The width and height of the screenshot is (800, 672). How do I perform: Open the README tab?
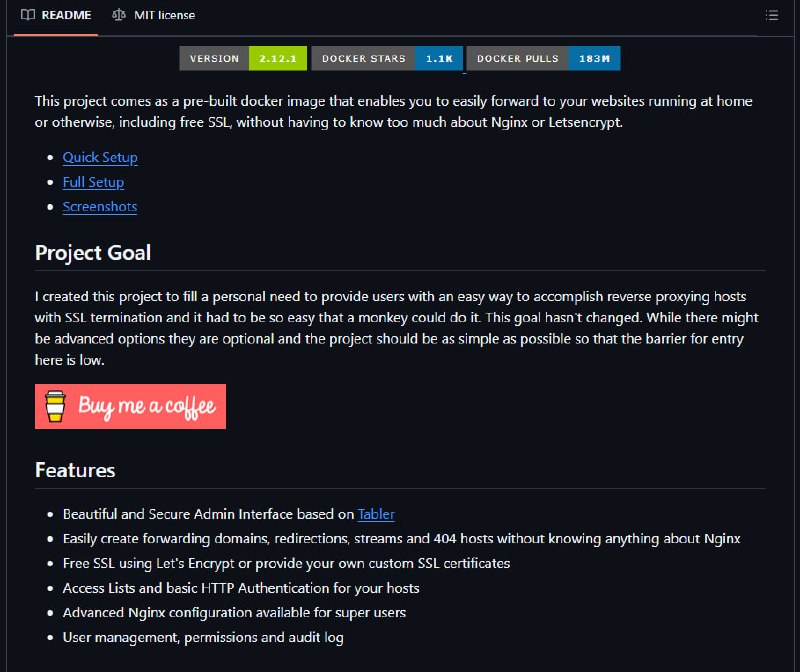pos(56,15)
